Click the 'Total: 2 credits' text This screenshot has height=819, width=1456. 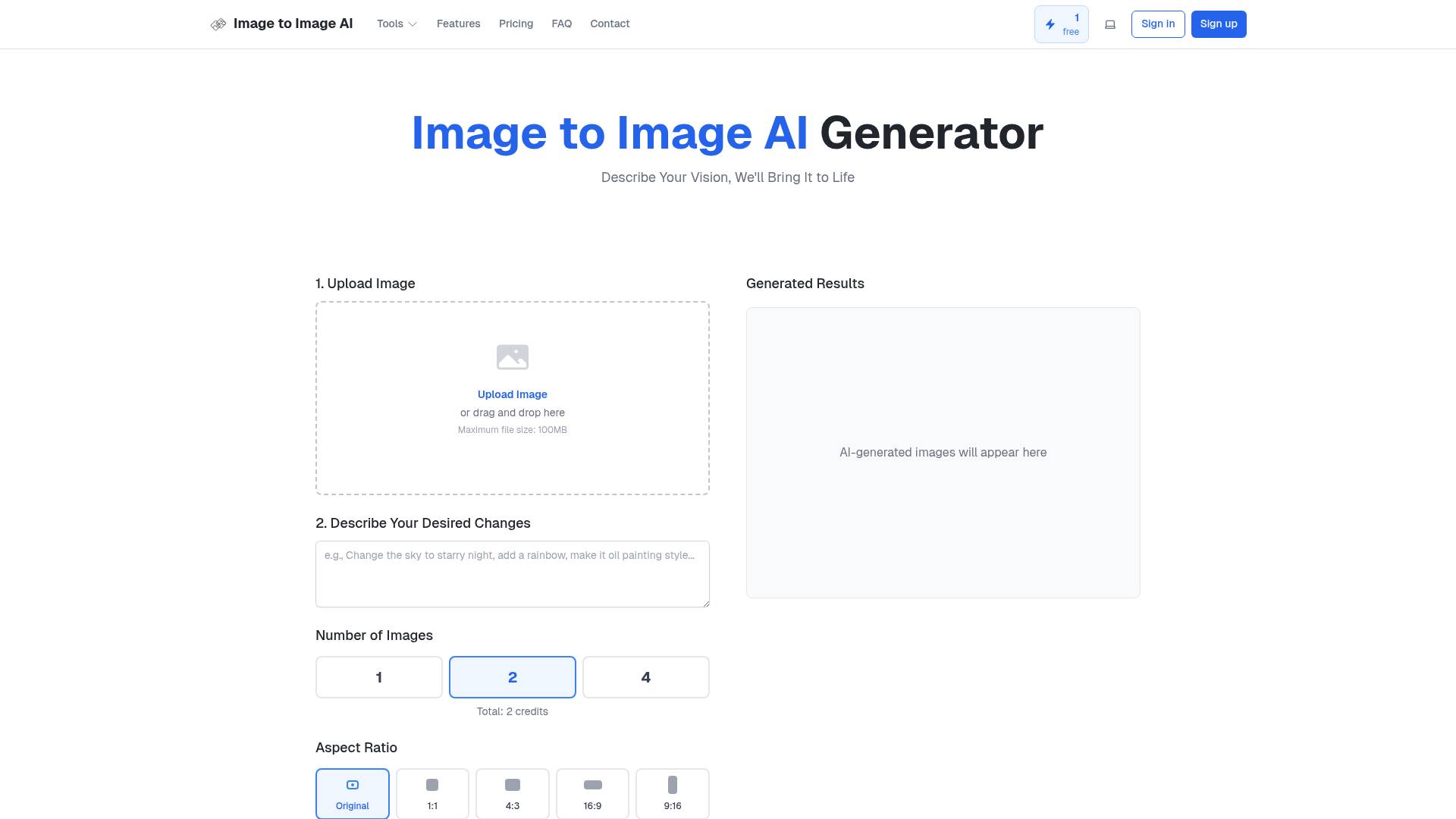tap(513, 711)
